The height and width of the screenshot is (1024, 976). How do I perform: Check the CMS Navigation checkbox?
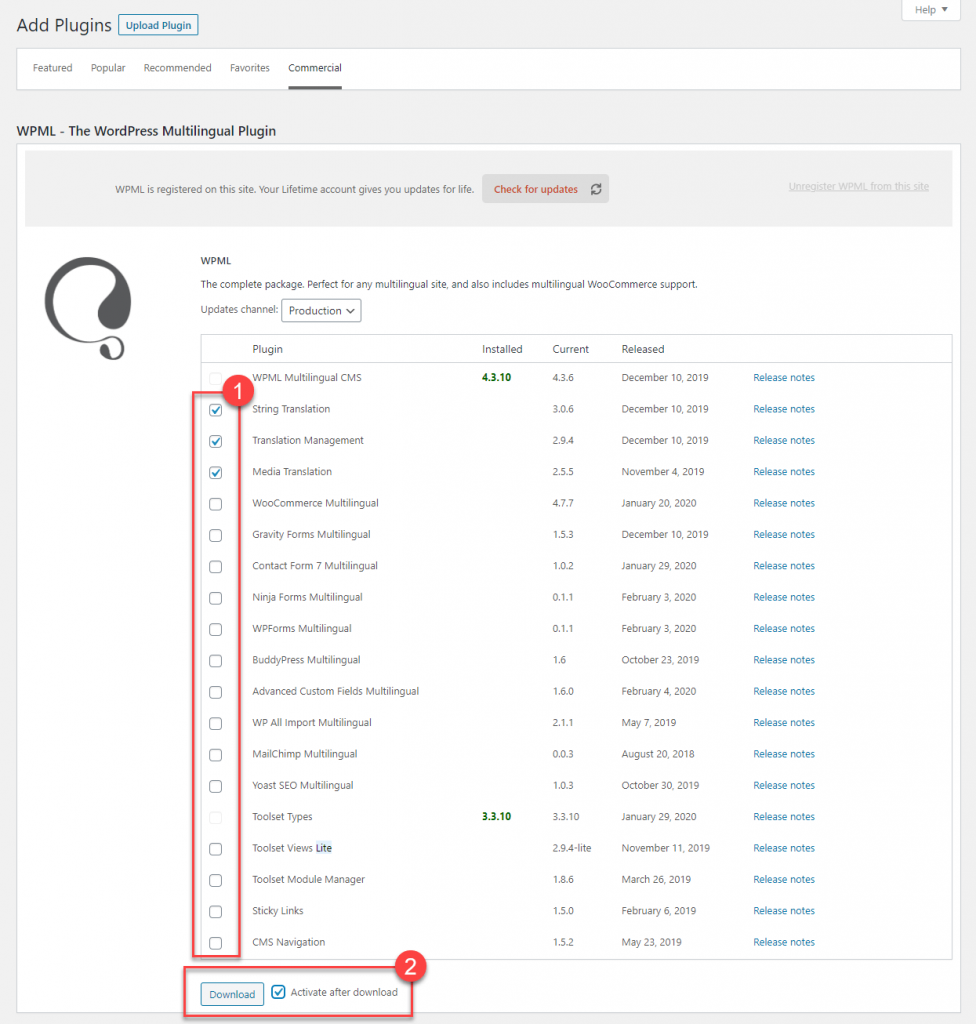(216, 942)
